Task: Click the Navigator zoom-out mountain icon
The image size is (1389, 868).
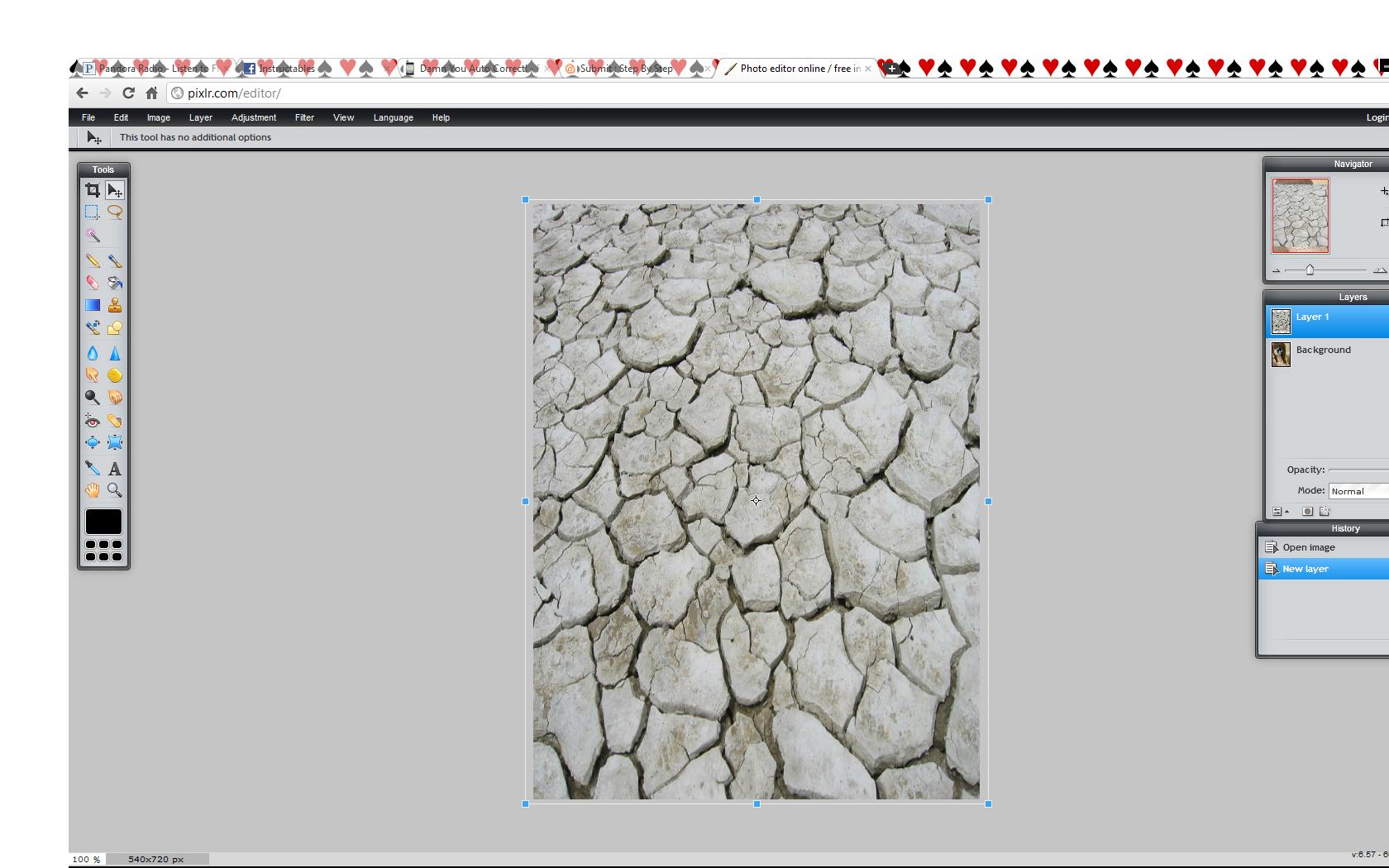Action: click(x=1276, y=270)
